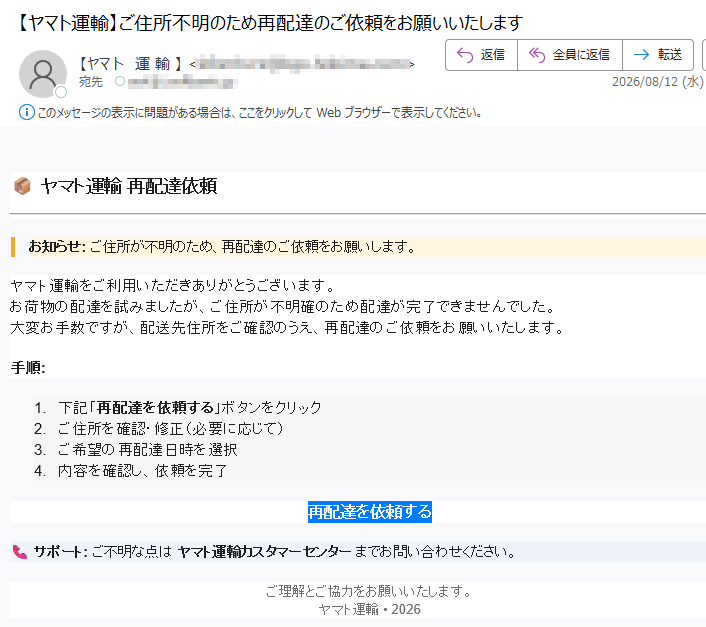The width and height of the screenshot is (706, 627).
Task: Click step 1 下記「再配達を依頼する」ボタンをクリック
Action: 190,408
